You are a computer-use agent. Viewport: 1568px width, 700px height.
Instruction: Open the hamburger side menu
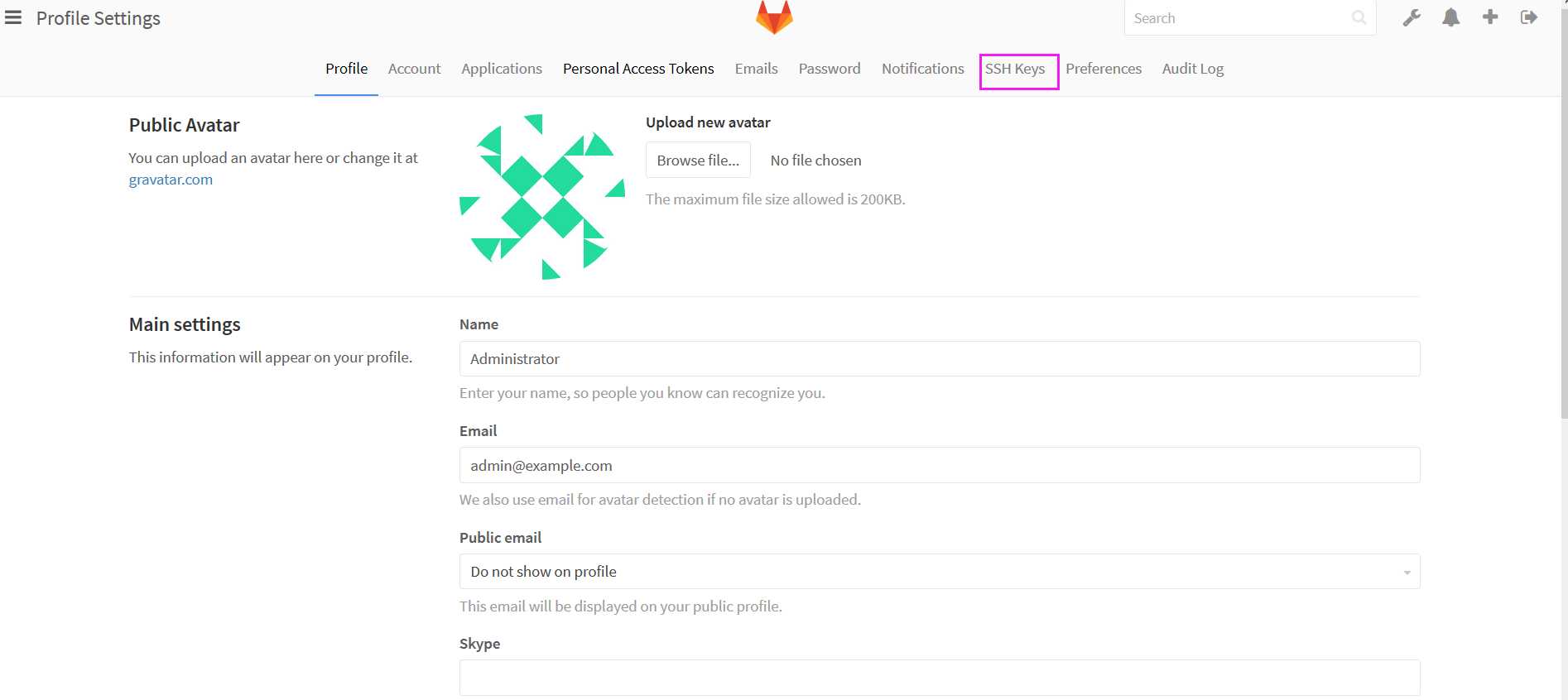point(13,17)
